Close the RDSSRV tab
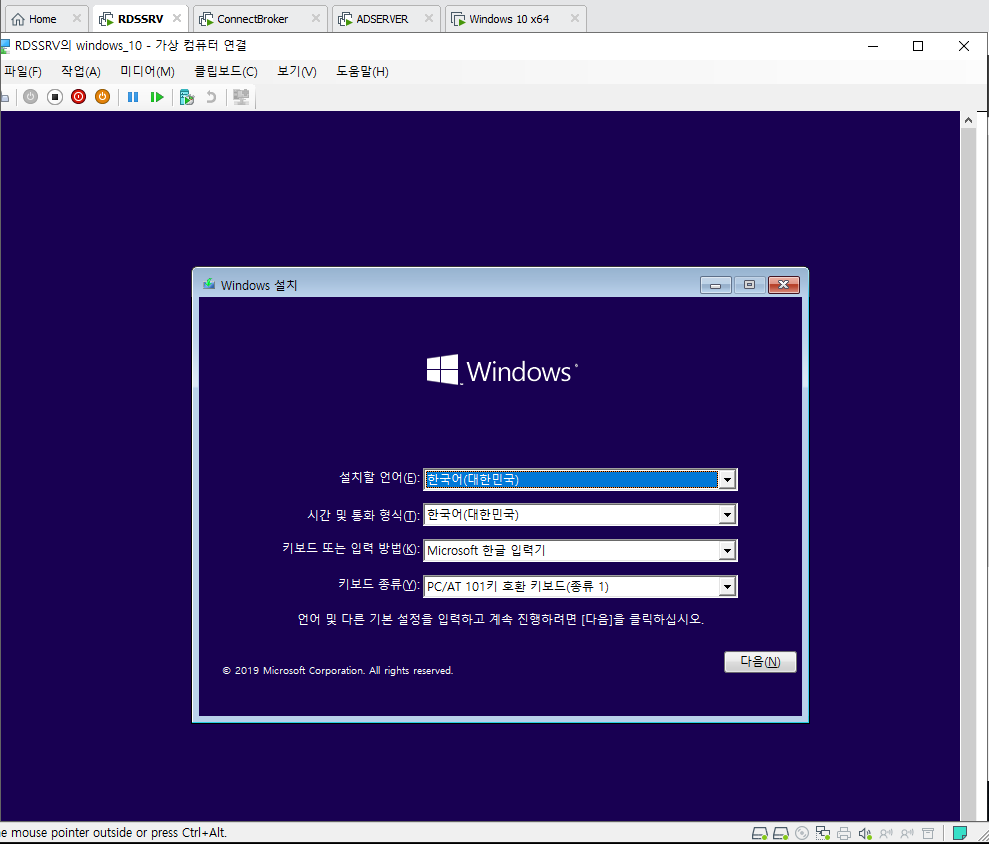 (177, 18)
